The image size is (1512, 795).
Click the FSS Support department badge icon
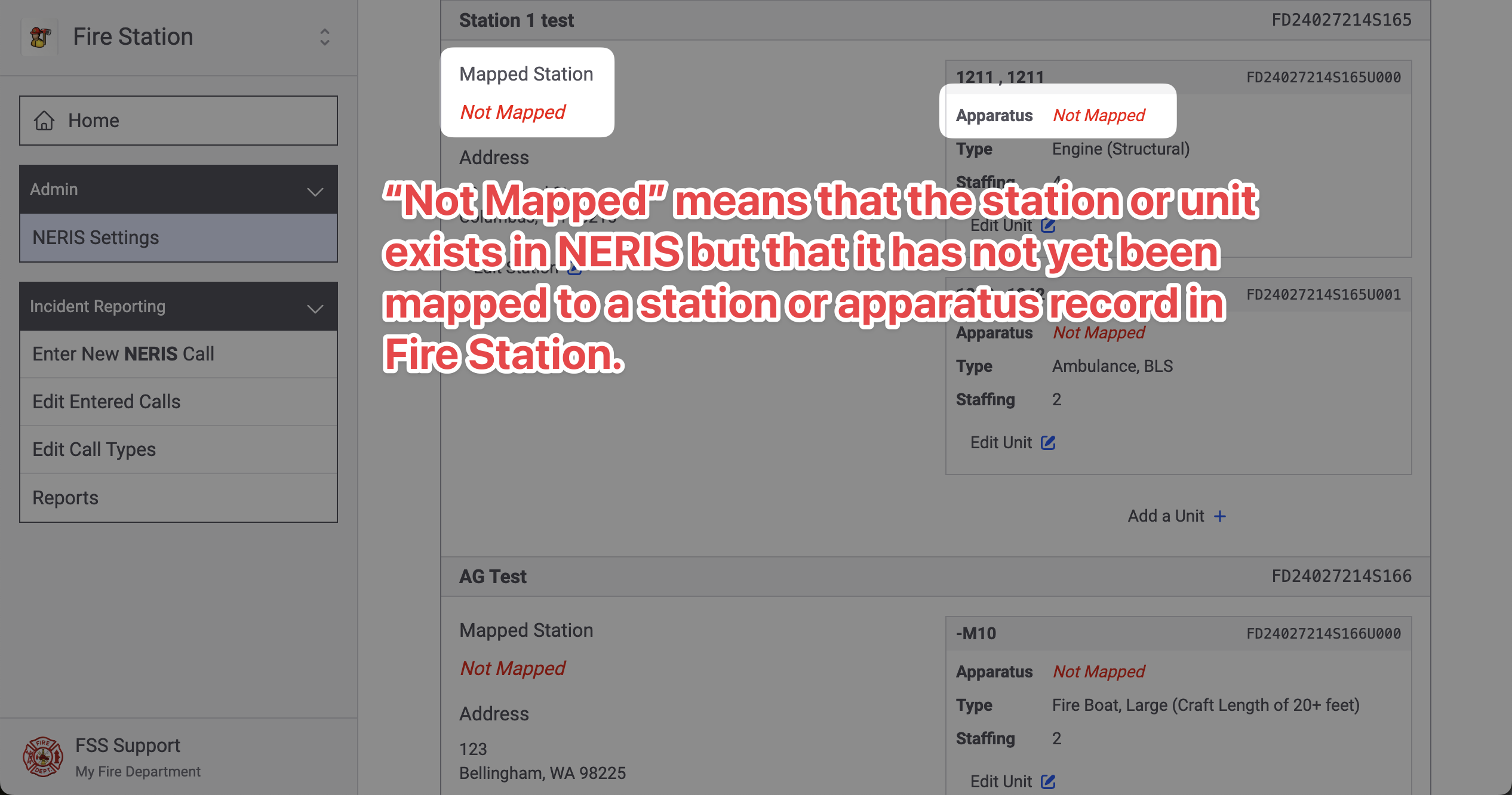coord(43,757)
